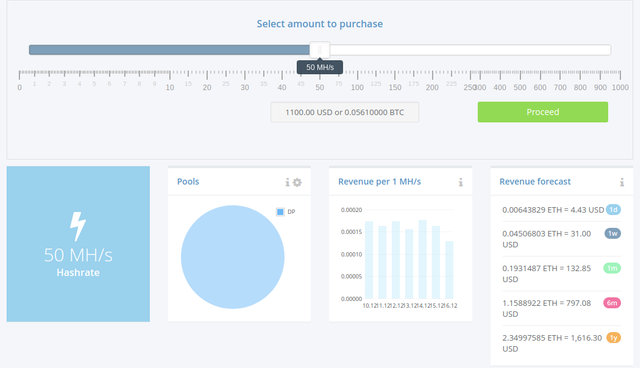Select the 1m forecast badge
Viewport: 640px width, 368px height.
(612, 268)
